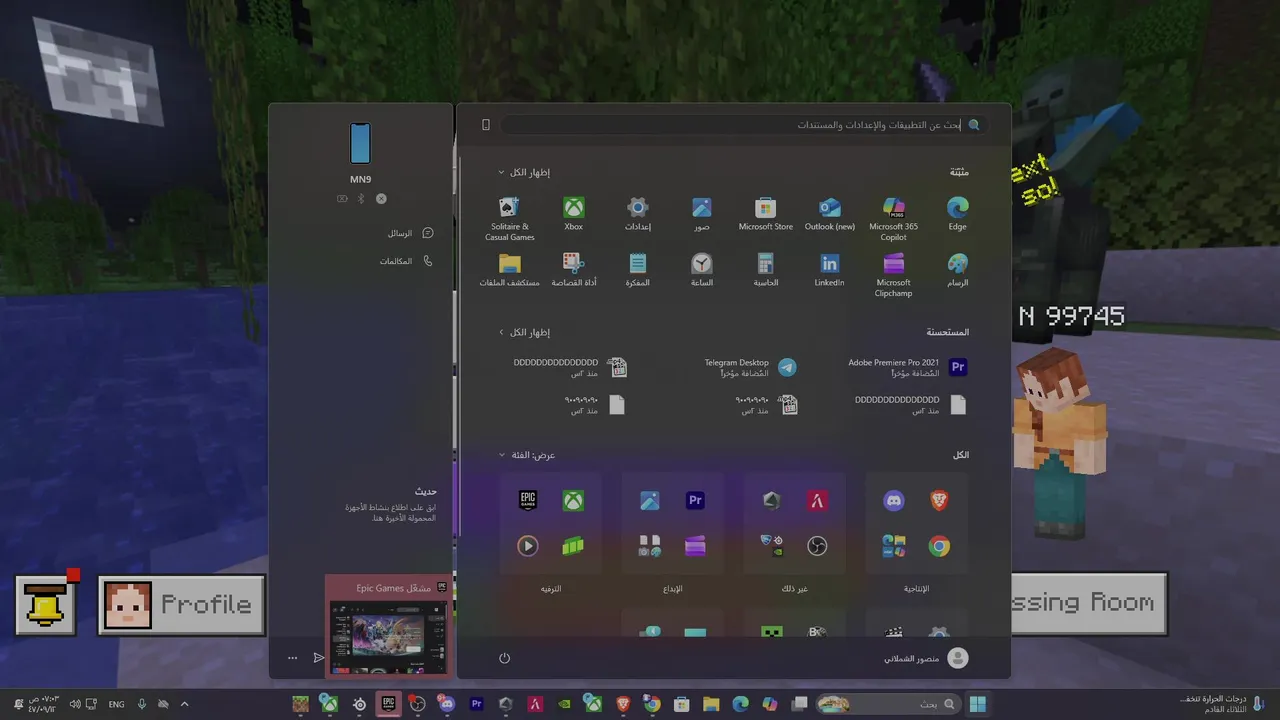
Task: Open الإنتاجية category folder label
Action: coord(916,589)
